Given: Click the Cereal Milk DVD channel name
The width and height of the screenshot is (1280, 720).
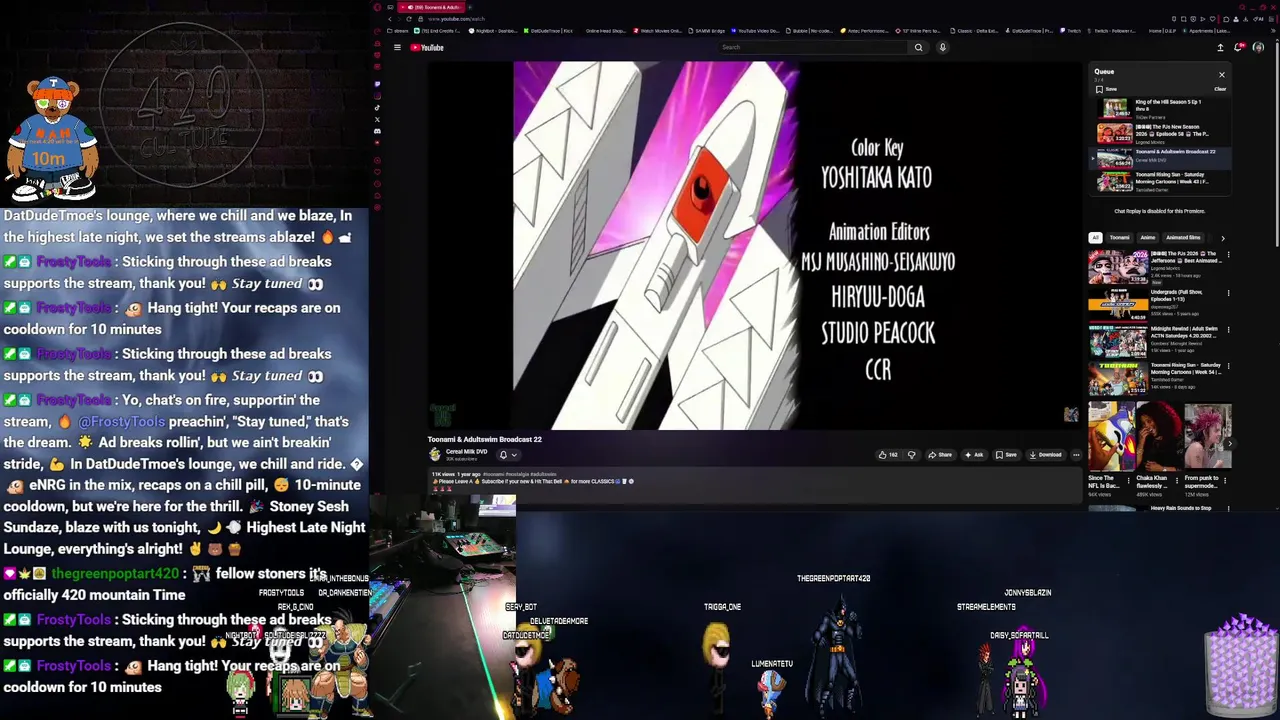Looking at the screenshot, I should click(x=466, y=452).
